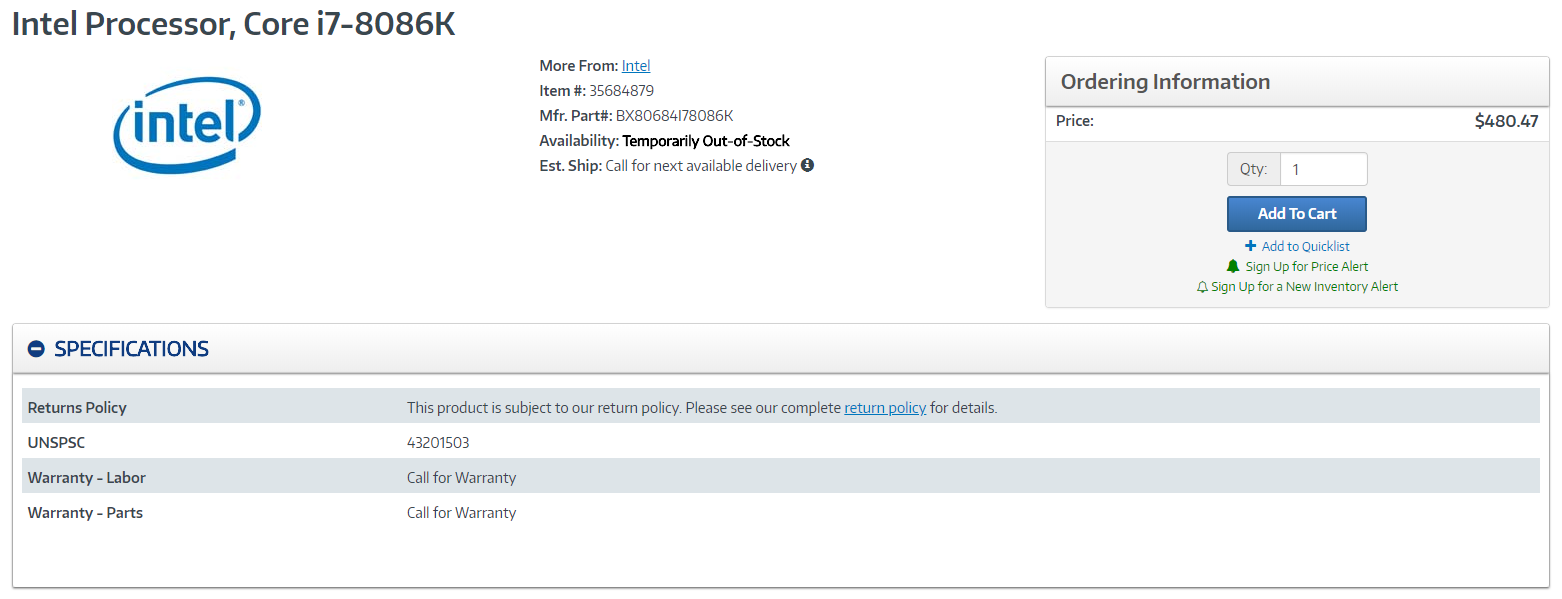Focus the Qty quantity input field
This screenshot has height=599, width=1562.
coord(1323,169)
